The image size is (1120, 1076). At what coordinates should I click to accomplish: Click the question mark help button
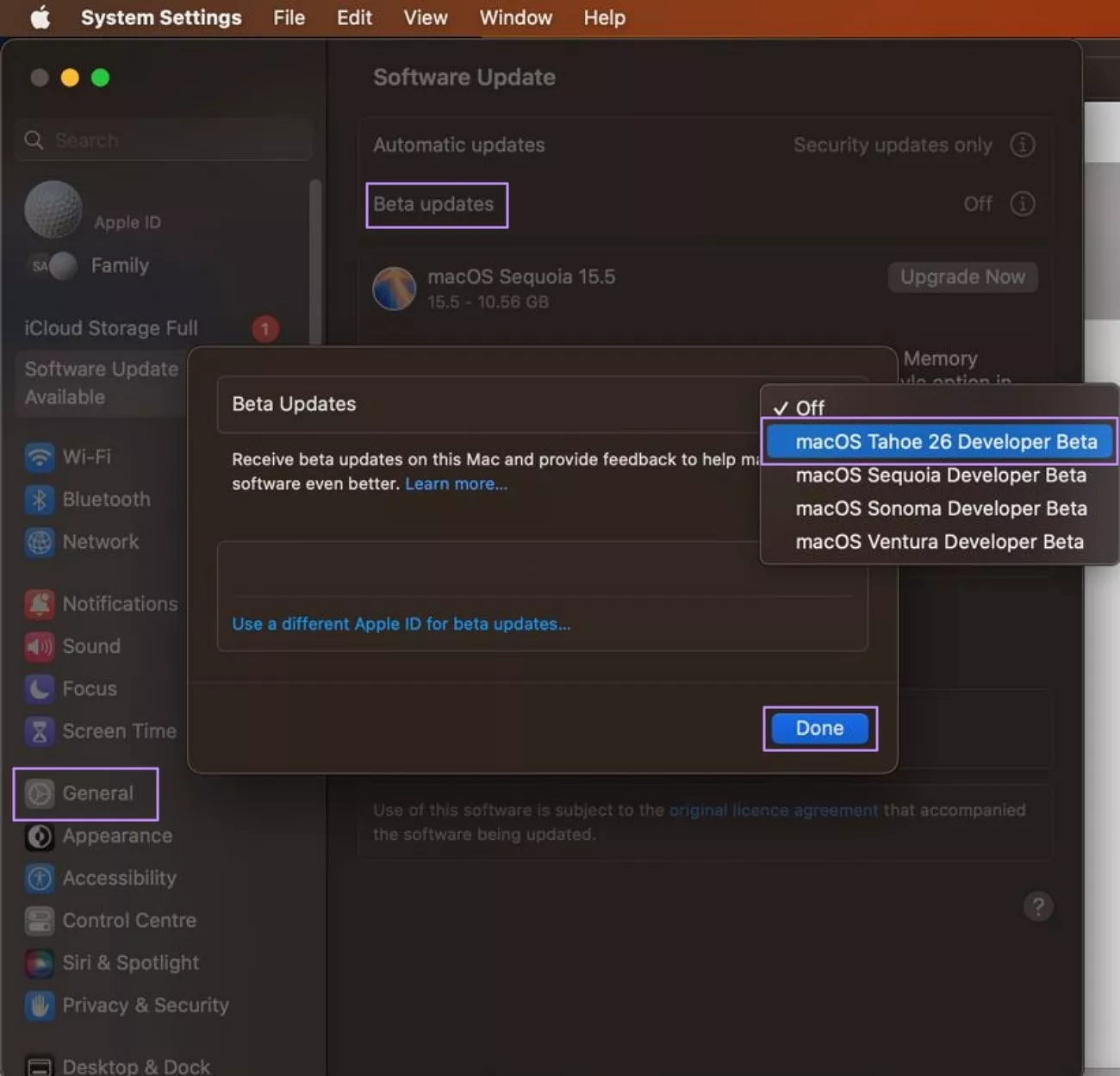click(x=1038, y=906)
